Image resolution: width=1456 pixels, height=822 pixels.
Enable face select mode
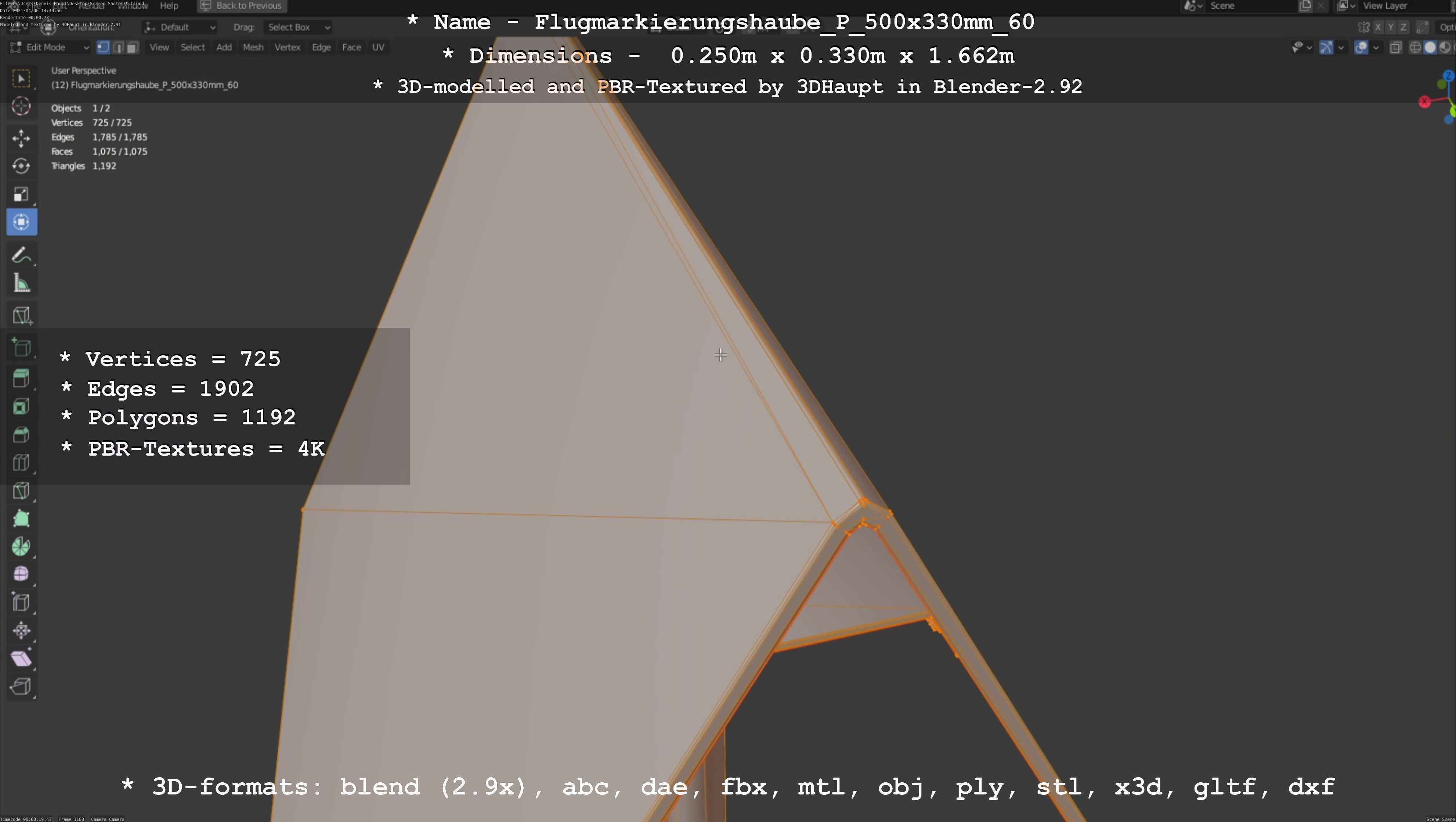[x=132, y=47]
